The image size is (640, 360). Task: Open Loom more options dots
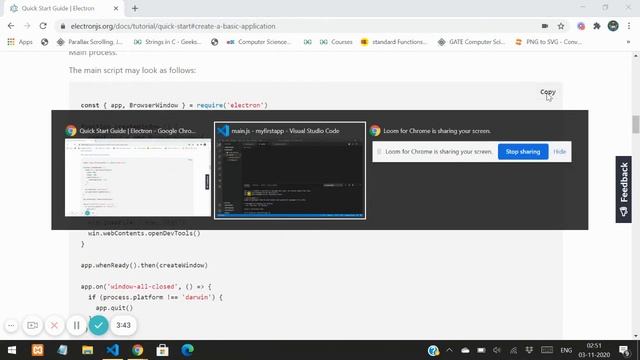click(11, 325)
